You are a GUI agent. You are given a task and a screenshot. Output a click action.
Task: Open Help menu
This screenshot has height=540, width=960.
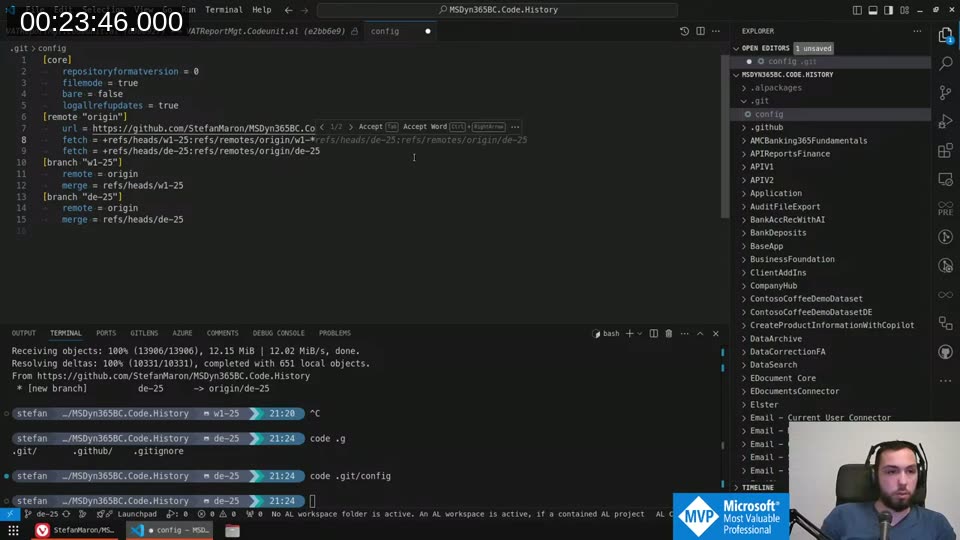pyautogui.click(x=261, y=10)
